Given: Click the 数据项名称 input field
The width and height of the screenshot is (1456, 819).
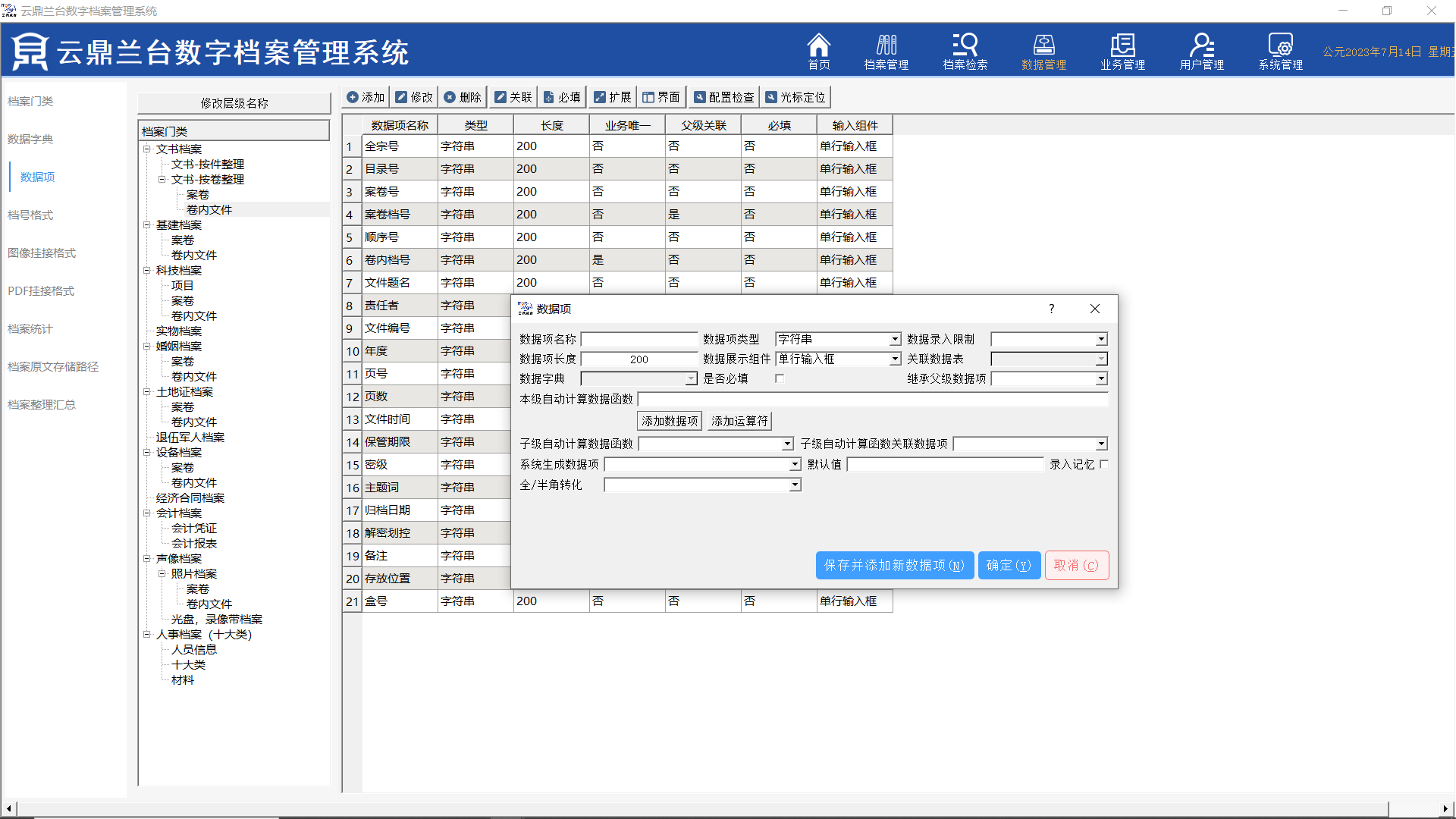Looking at the screenshot, I should pos(639,339).
